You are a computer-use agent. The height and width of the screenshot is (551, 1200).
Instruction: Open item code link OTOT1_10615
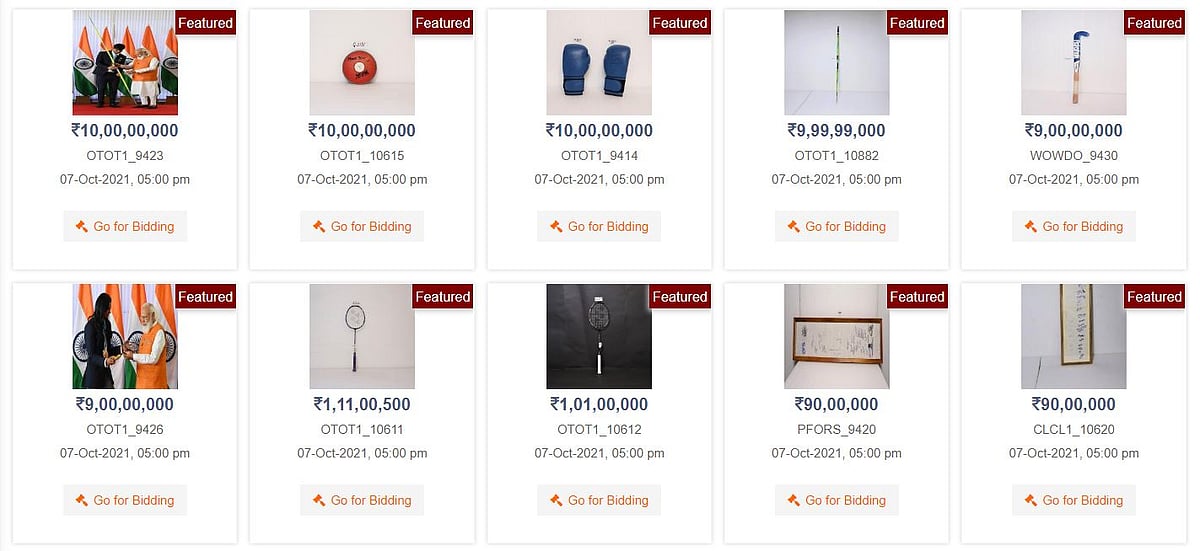362,156
